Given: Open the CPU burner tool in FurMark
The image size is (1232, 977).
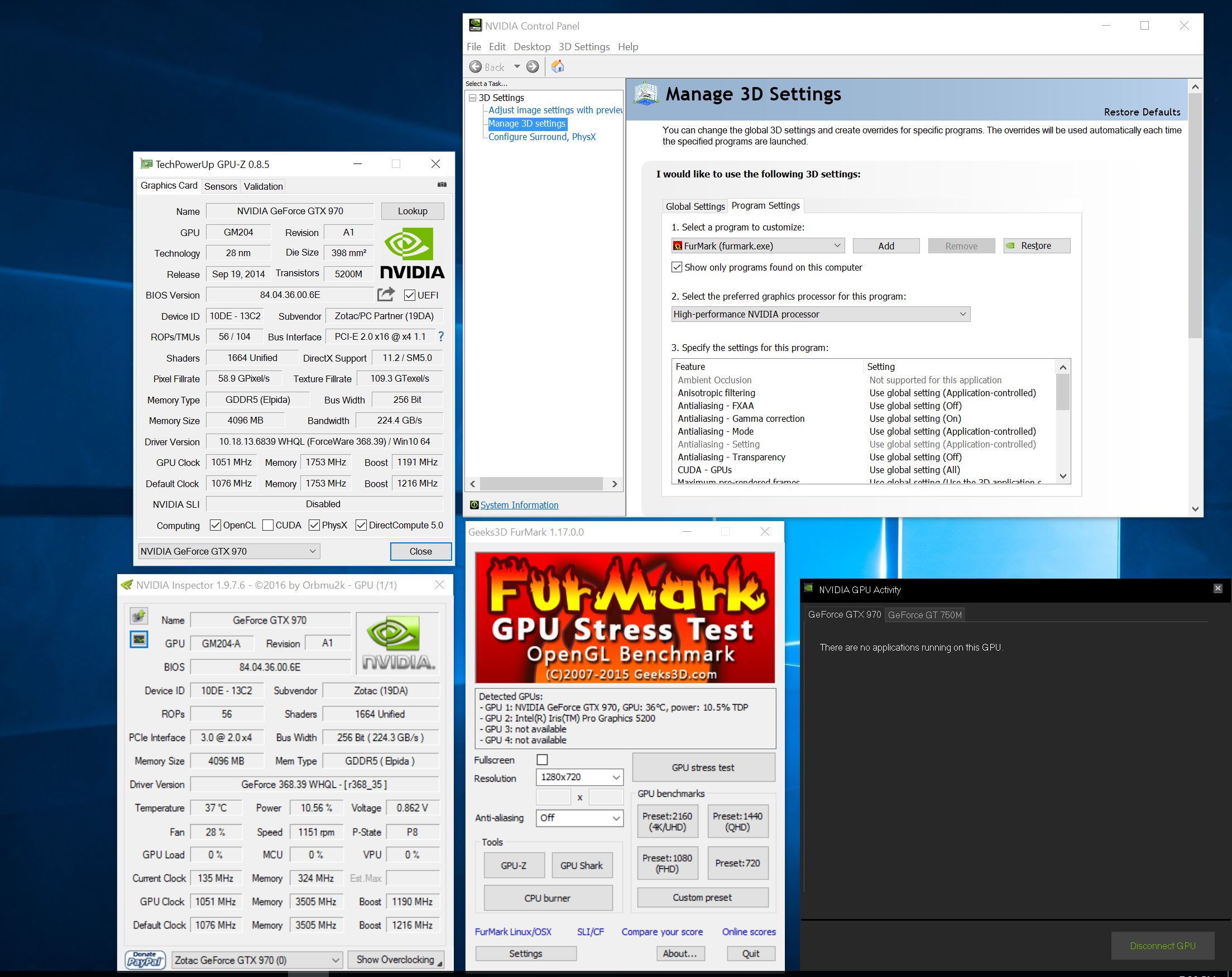Looking at the screenshot, I should click(548, 898).
